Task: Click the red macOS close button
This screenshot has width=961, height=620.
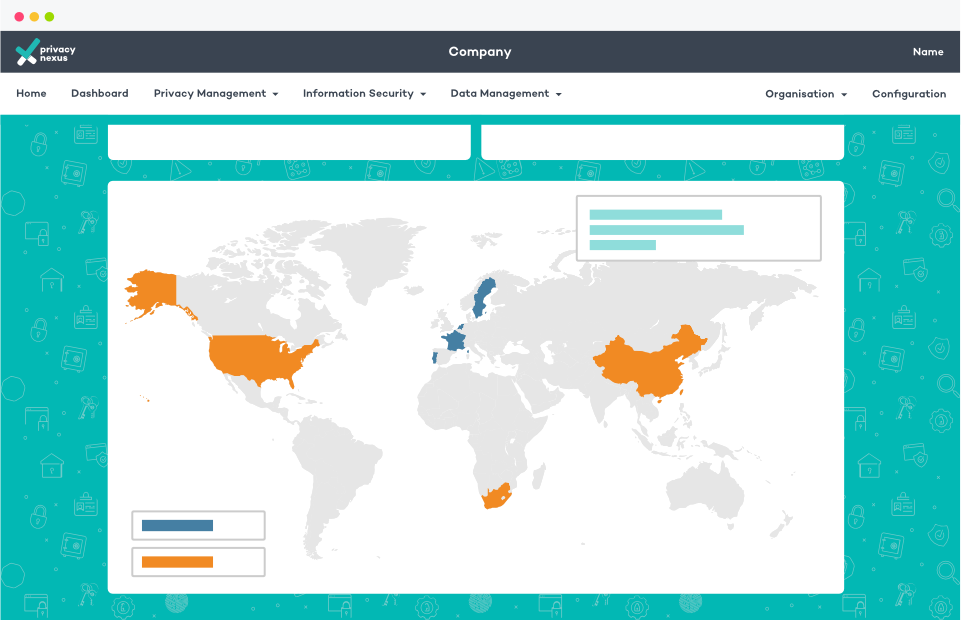Action: [19, 17]
